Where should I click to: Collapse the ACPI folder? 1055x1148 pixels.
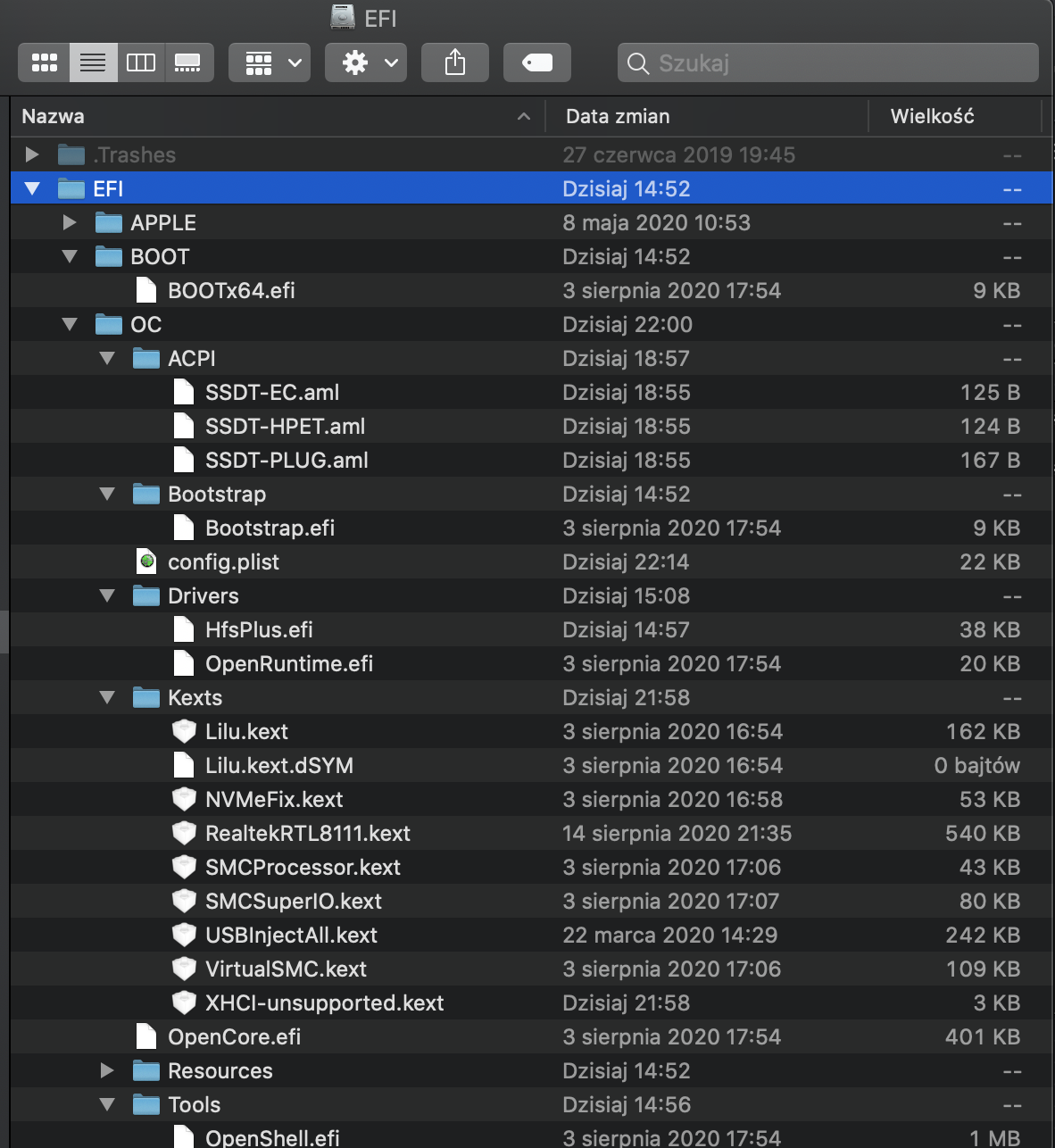point(107,358)
